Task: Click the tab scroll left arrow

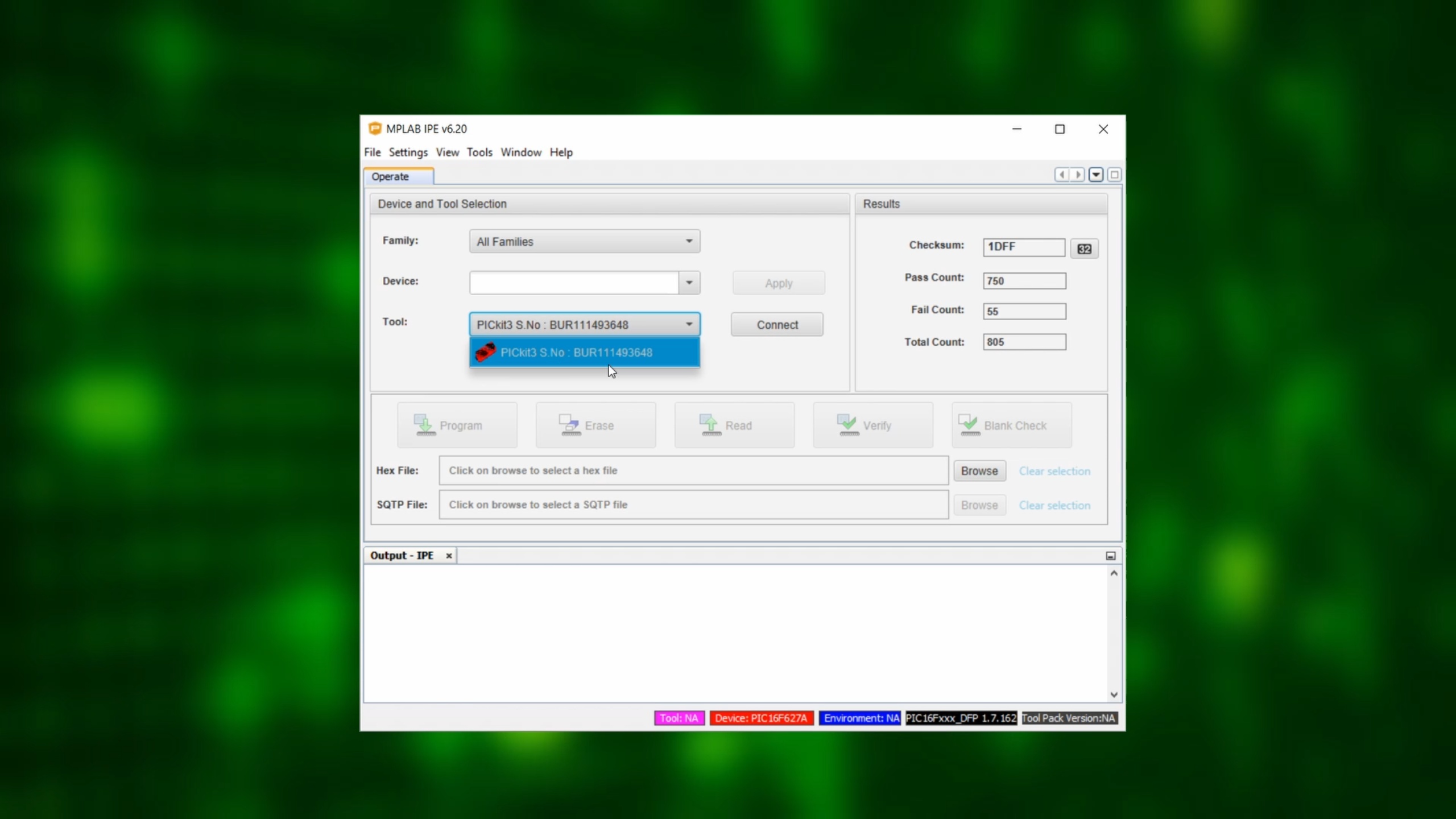Action: click(x=1061, y=175)
